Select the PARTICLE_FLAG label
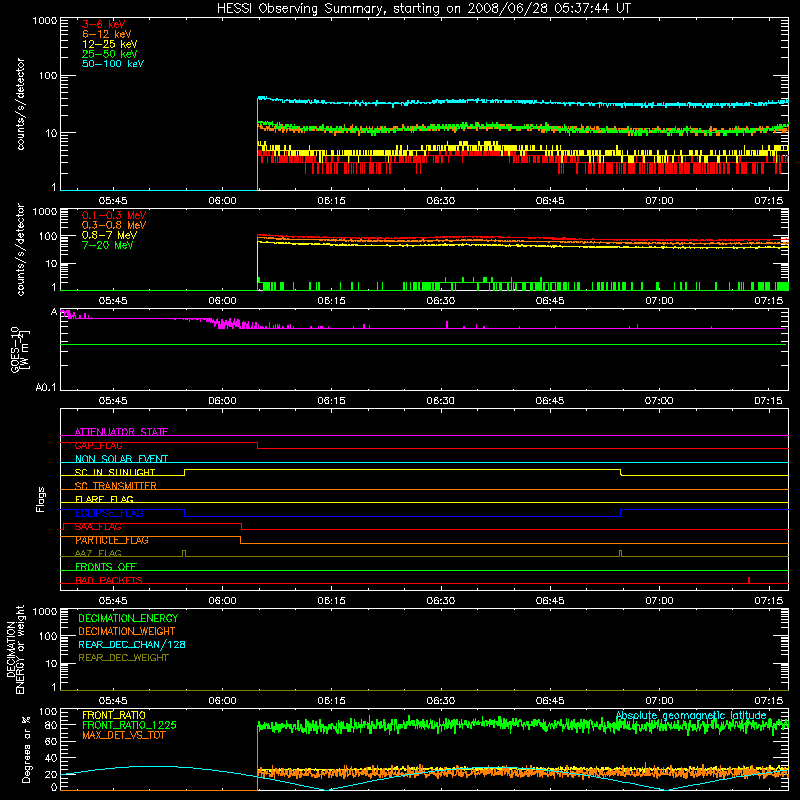Viewport: 800px width, 800px height. tap(112, 540)
